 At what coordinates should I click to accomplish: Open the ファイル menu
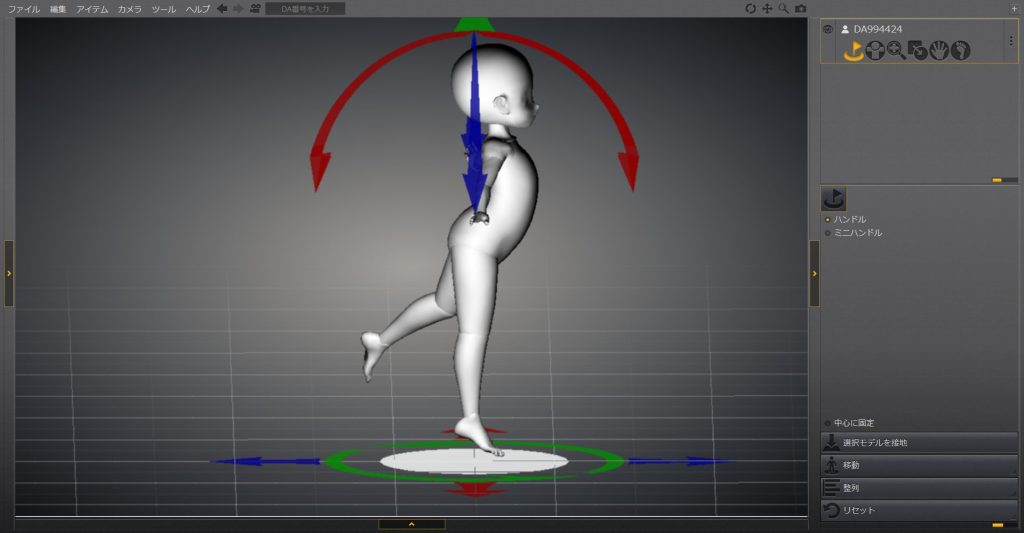click(24, 8)
